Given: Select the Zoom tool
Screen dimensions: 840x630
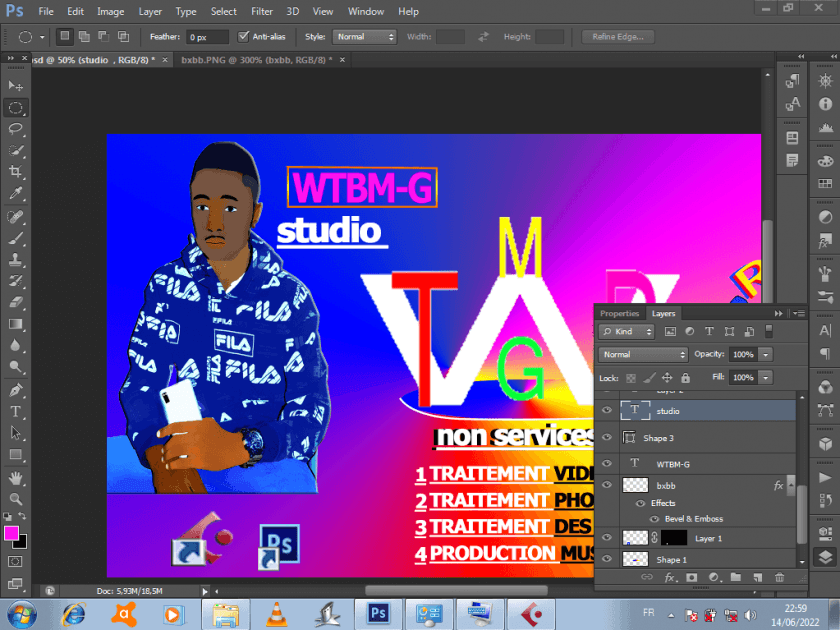Looking at the screenshot, I should click(x=16, y=499).
